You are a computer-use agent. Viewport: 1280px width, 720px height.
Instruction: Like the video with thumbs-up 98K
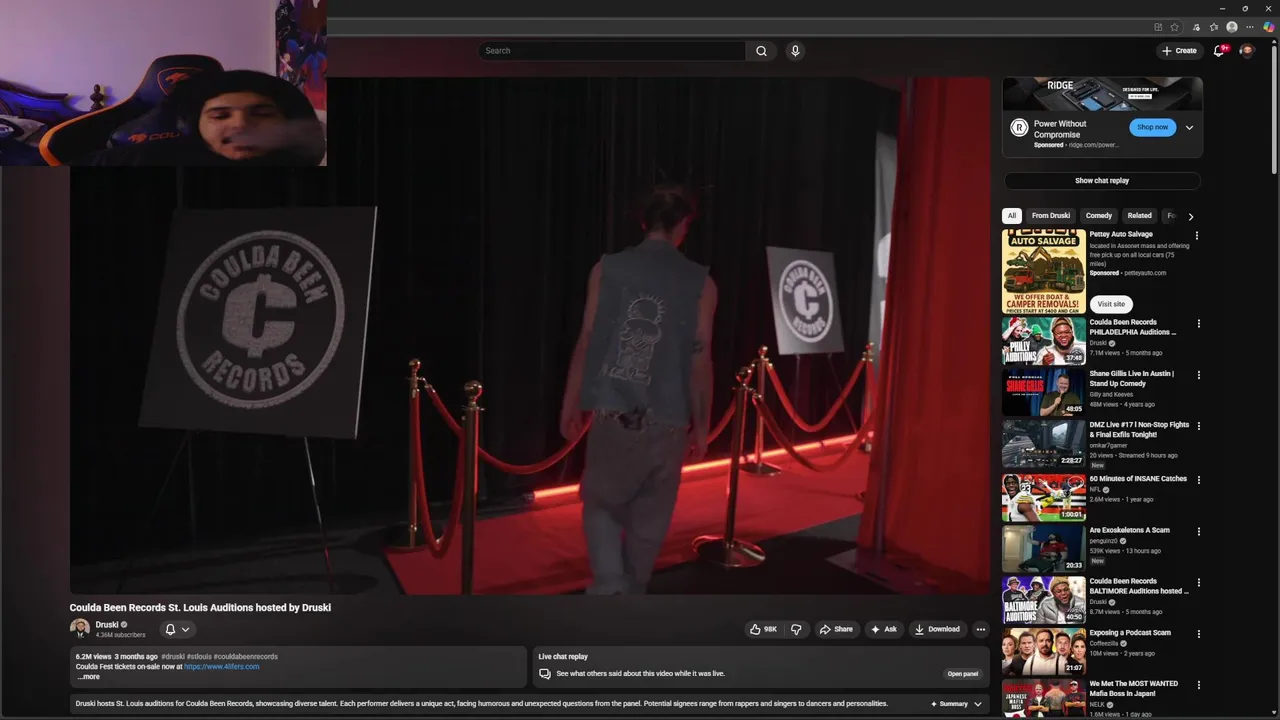[763, 629]
